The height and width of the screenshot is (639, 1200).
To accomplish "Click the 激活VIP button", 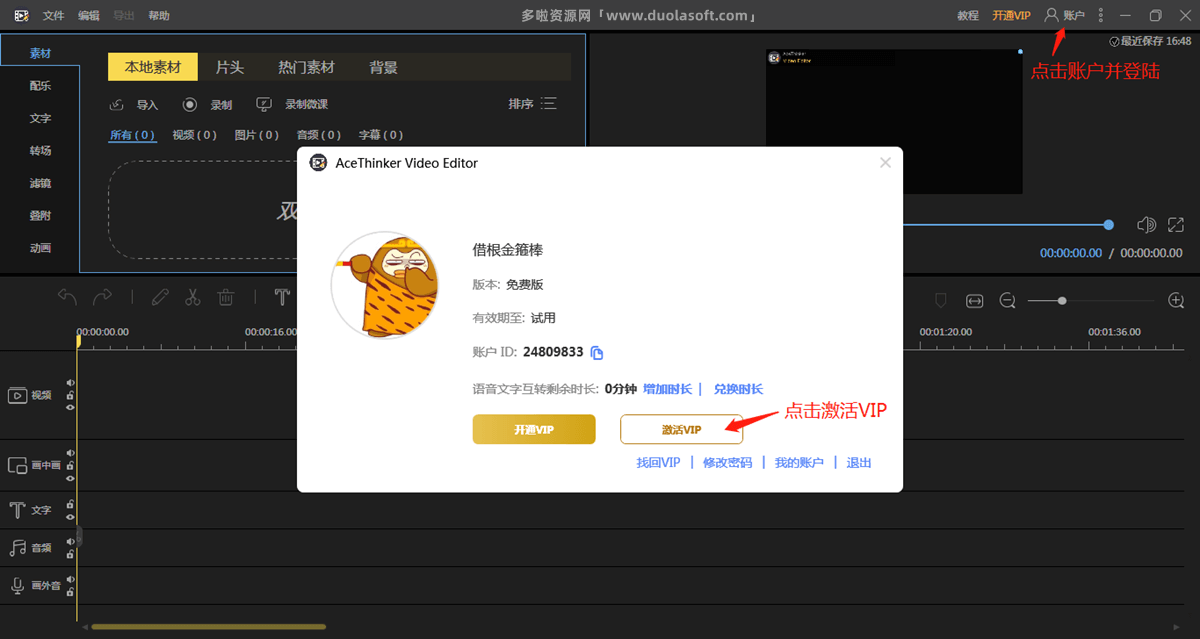I will pos(681,429).
